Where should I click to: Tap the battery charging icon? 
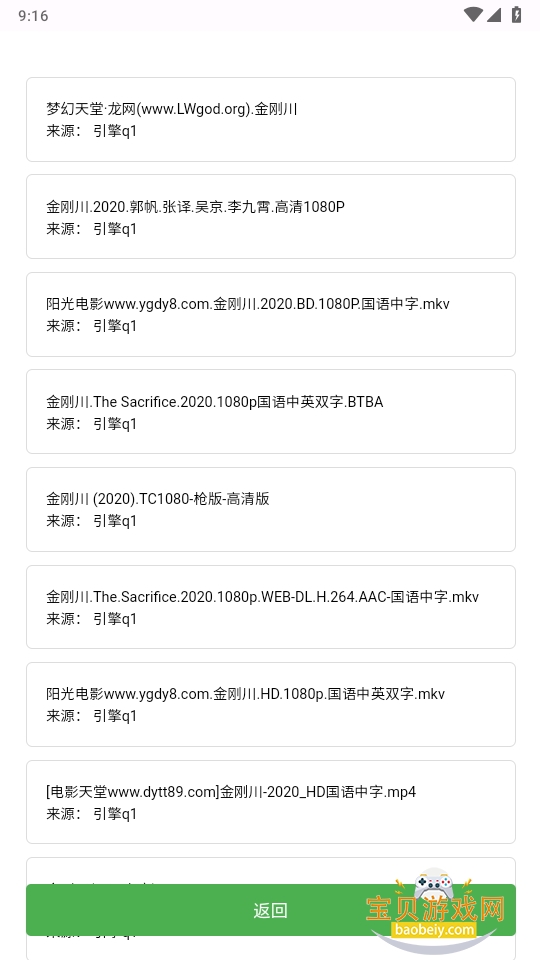[x=516, y=15]
